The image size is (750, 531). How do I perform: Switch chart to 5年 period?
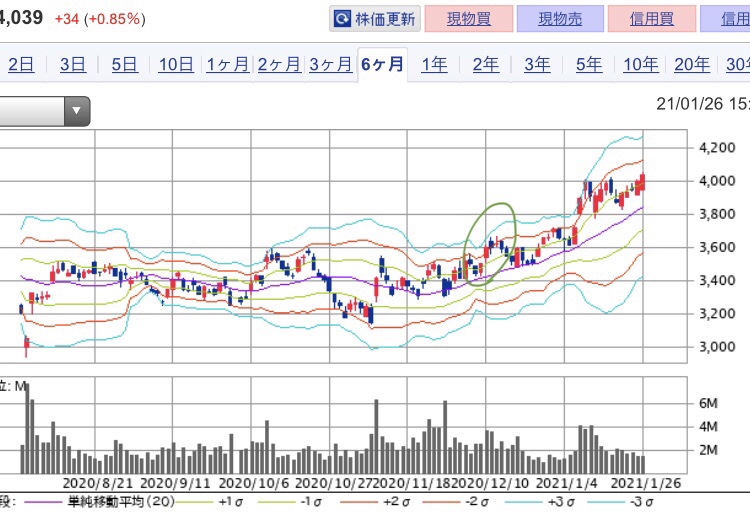coord(589,65)
